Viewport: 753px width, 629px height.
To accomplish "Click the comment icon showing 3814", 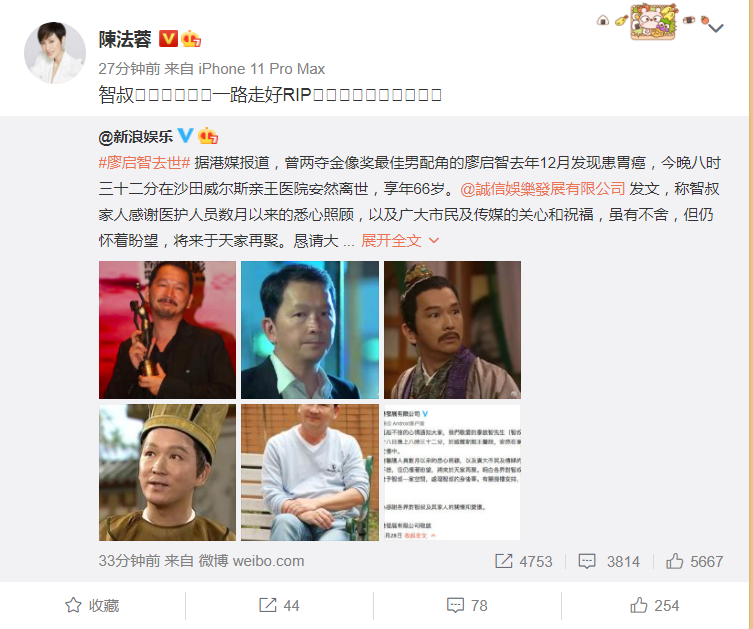I will 587,561.
